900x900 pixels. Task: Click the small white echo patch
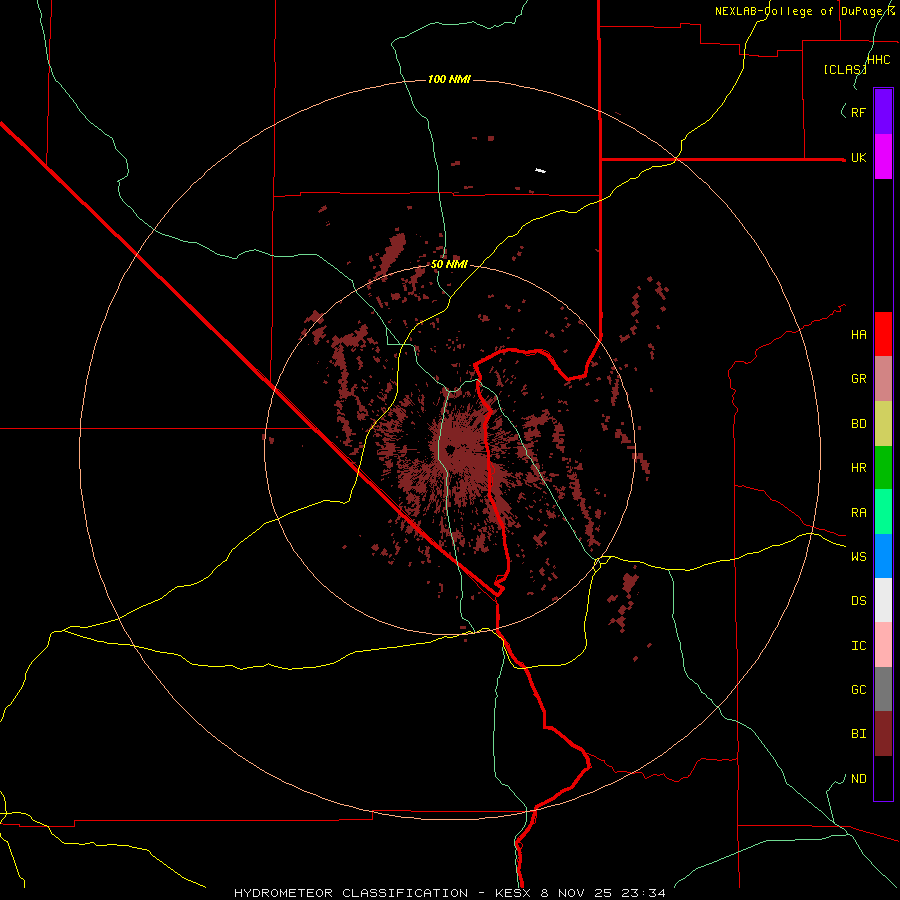[540, 170]
